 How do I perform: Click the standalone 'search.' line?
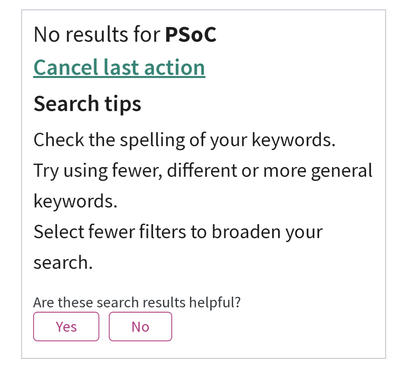pos(63,263)
